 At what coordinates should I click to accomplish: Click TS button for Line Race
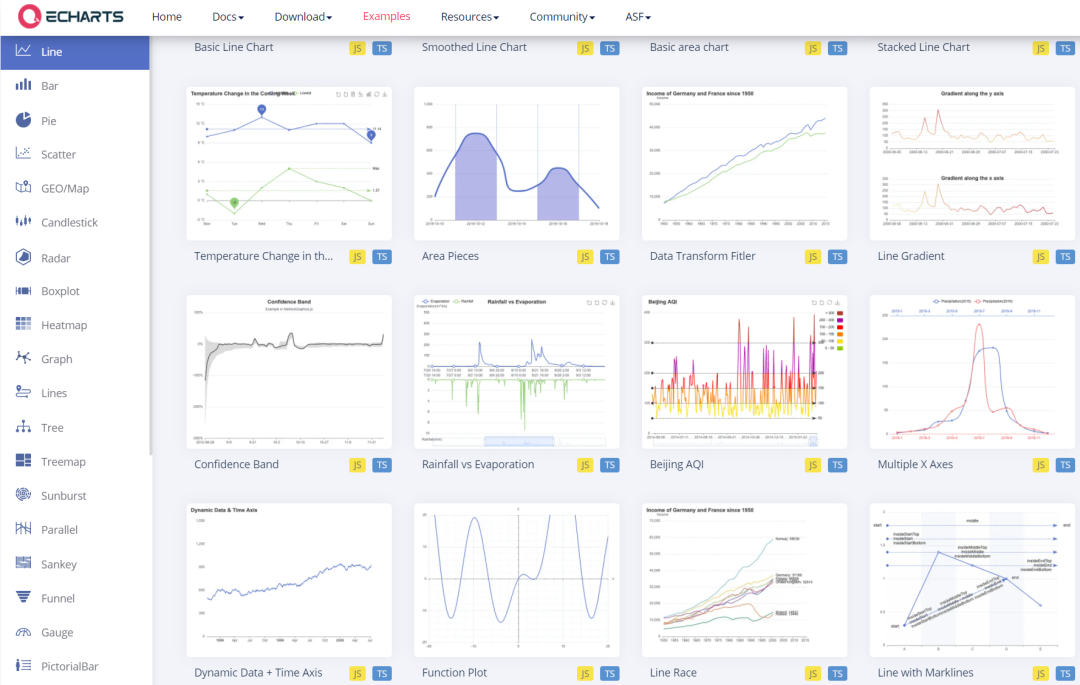[x=838, y=673]
